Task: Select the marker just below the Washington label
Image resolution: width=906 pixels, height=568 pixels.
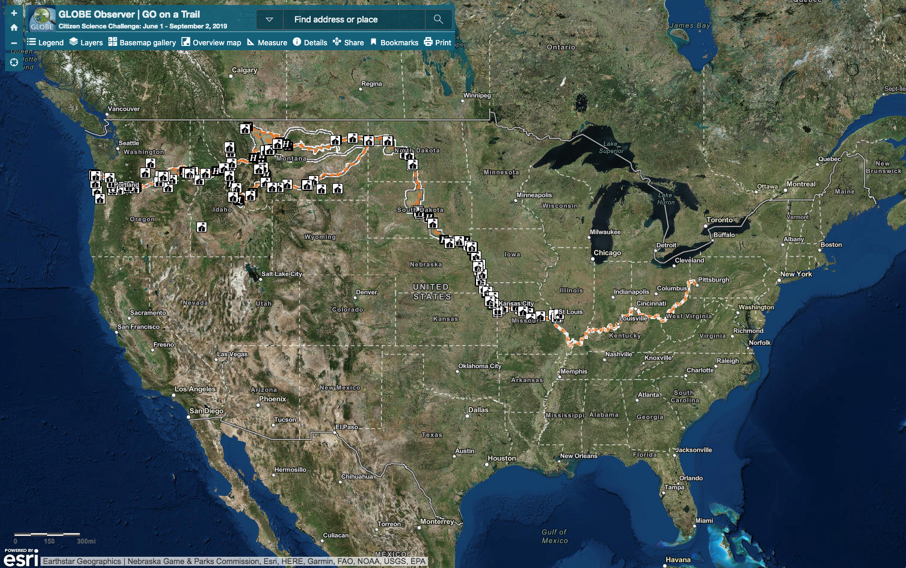Action: coord(150,164)
